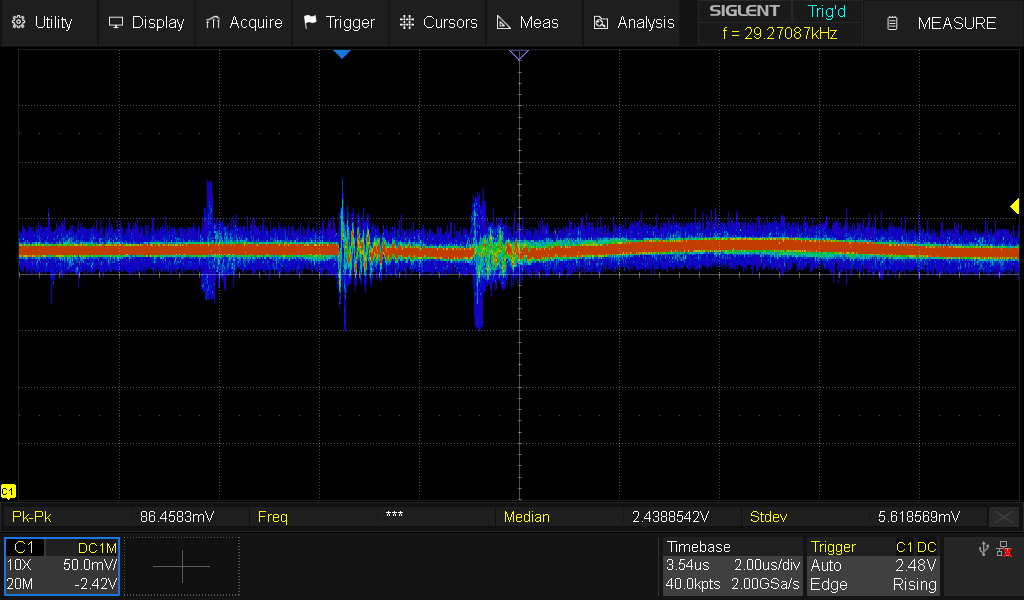Open the Display menu

click(146, 22)
